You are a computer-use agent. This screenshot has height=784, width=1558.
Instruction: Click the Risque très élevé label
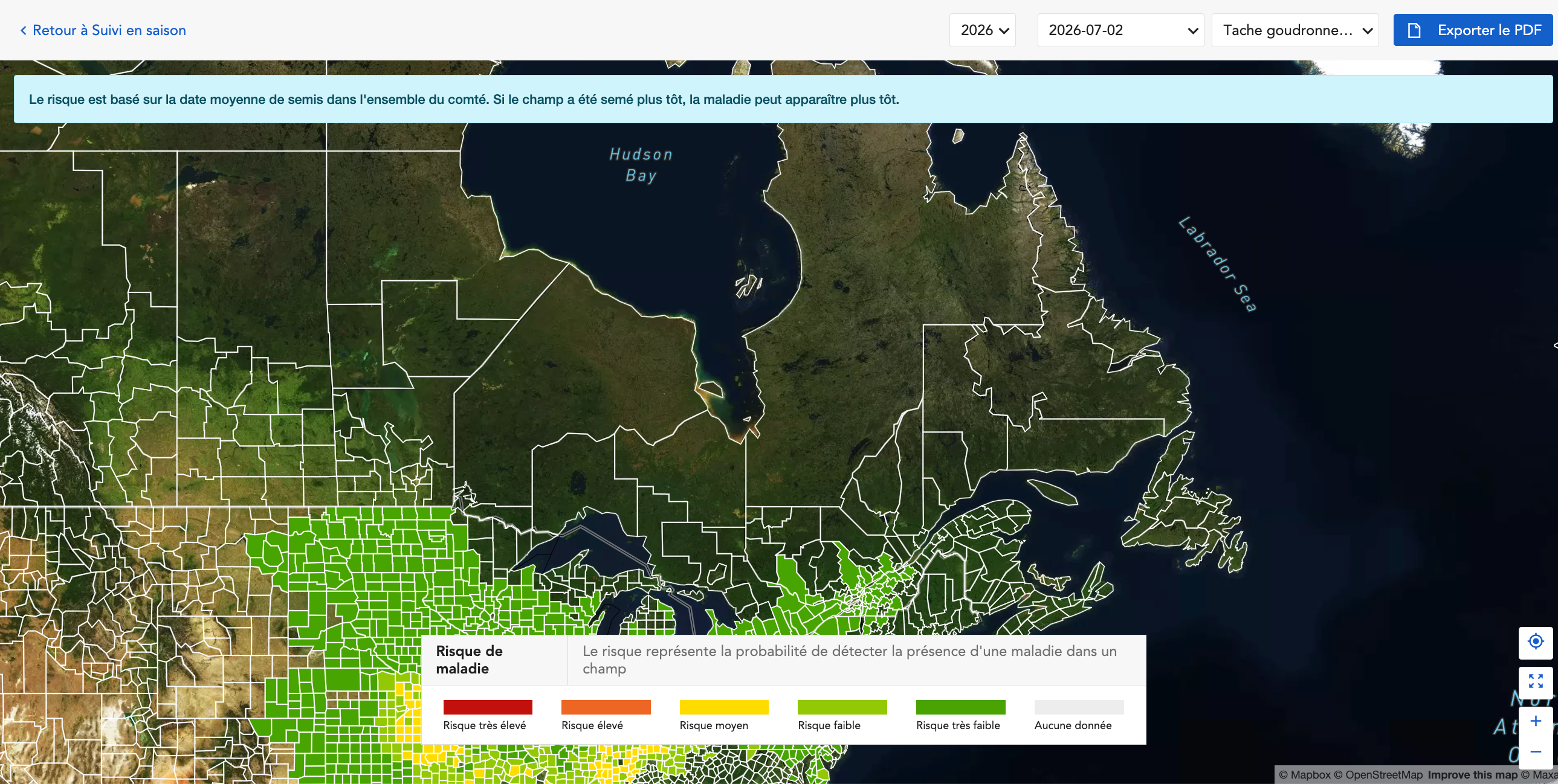click(485, 725)
